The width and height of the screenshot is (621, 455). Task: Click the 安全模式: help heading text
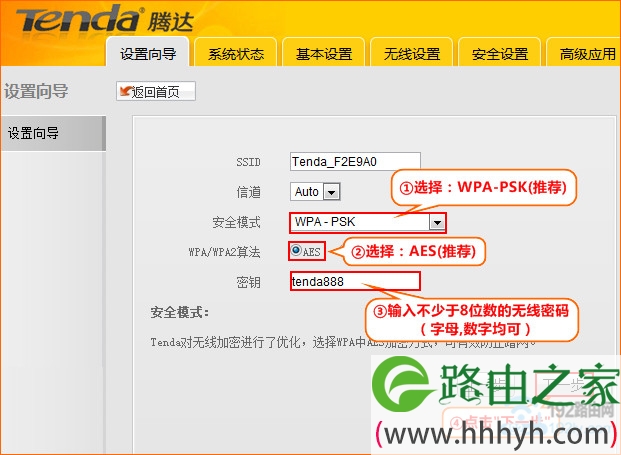pos(179,312)
